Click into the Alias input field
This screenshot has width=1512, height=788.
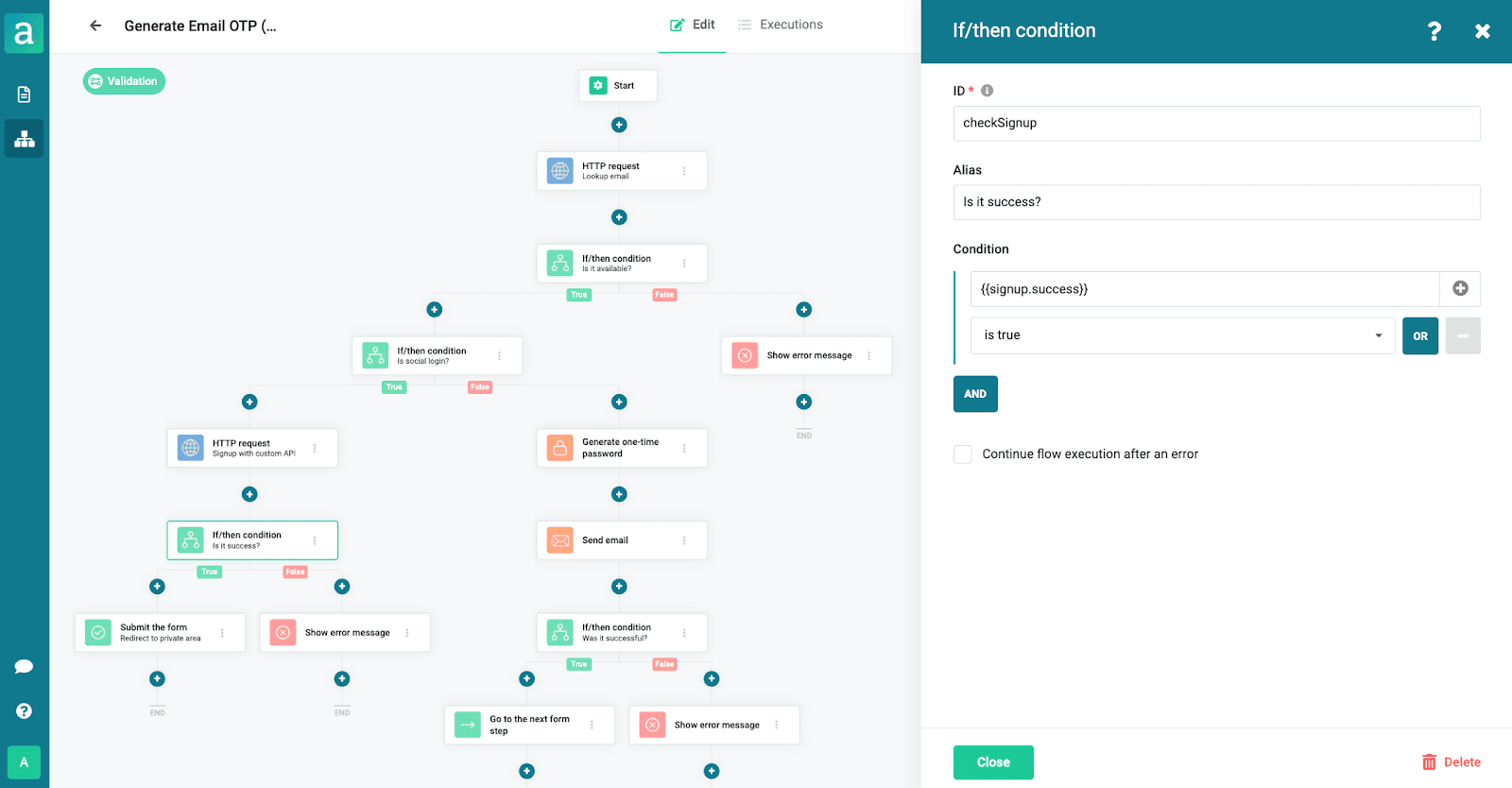[1216, 202]
